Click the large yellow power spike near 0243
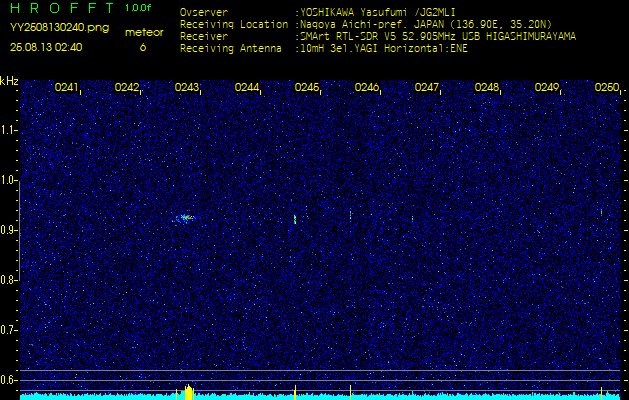The image size is (629, 400). coord(188,392)
